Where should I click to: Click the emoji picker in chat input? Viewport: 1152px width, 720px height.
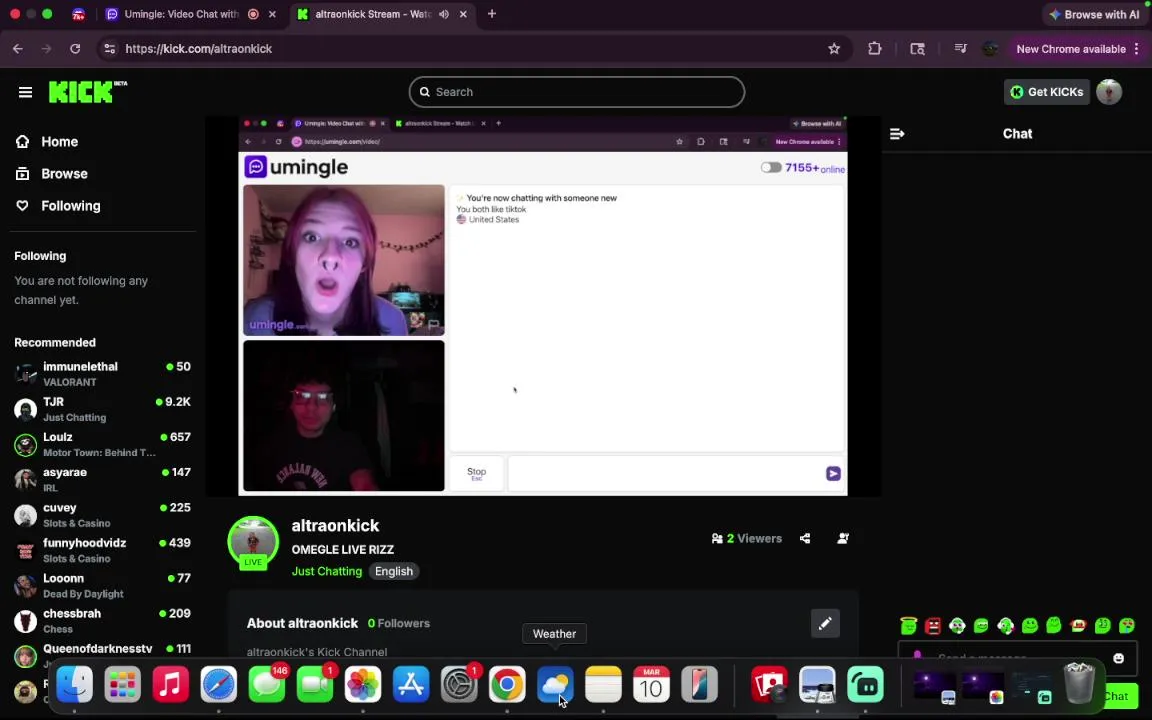tap(1118, 658)
